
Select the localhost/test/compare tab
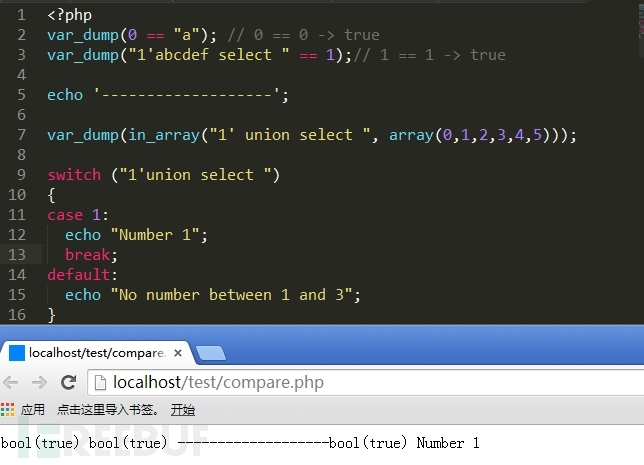[97, 353]
